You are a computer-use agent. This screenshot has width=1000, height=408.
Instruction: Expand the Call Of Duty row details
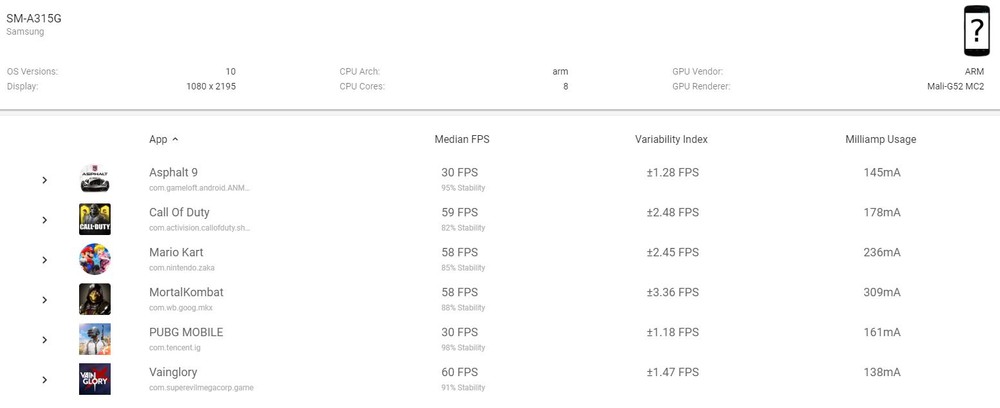pos(45,220)
